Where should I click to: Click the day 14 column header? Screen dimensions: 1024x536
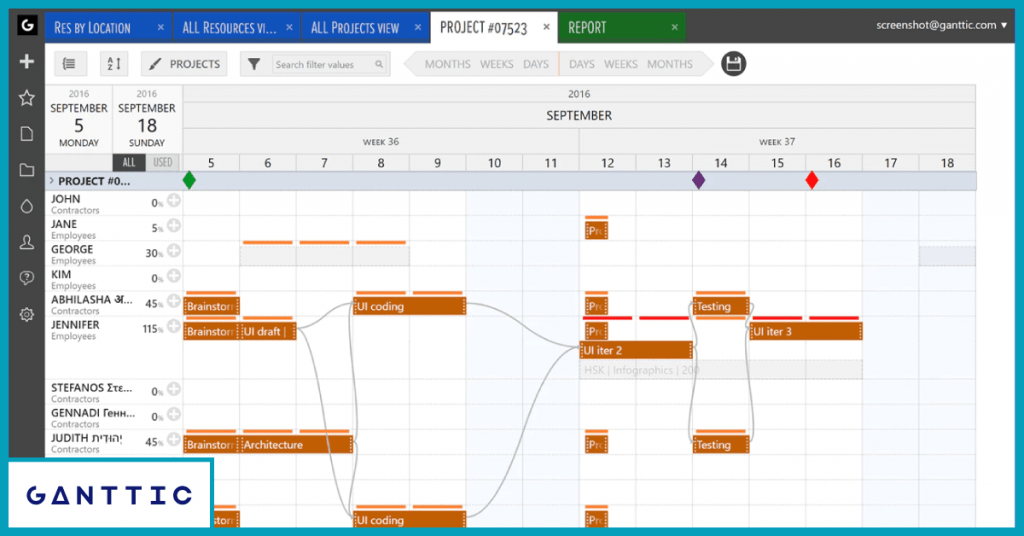(721, 163)
